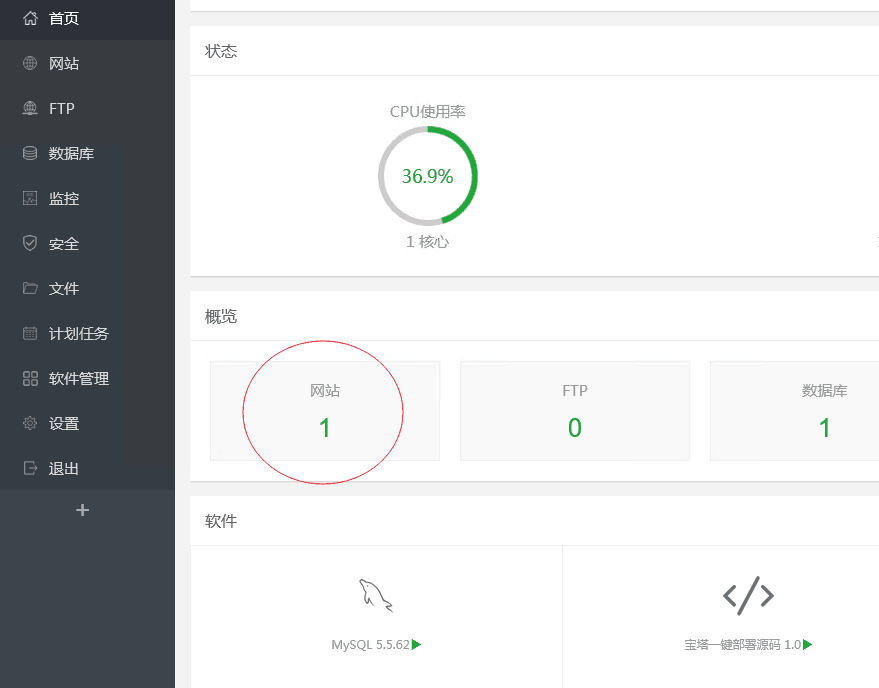Viewport: 879px width, 688px height.
Task: Click the count 1 in 网站 card
Action: pyautogui.click(x=325, y=428)
